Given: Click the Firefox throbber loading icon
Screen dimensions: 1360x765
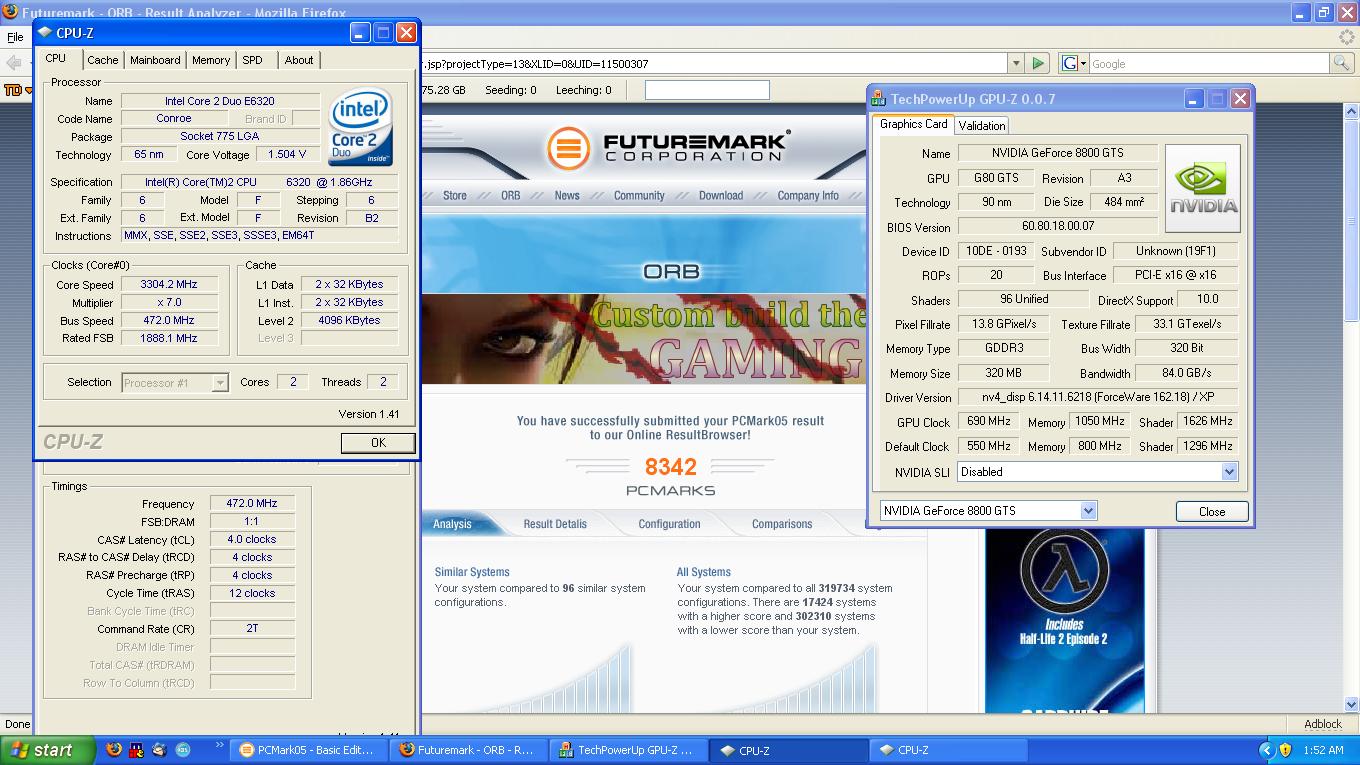Looking at the screenshot, I should (x=1347, y=37).
